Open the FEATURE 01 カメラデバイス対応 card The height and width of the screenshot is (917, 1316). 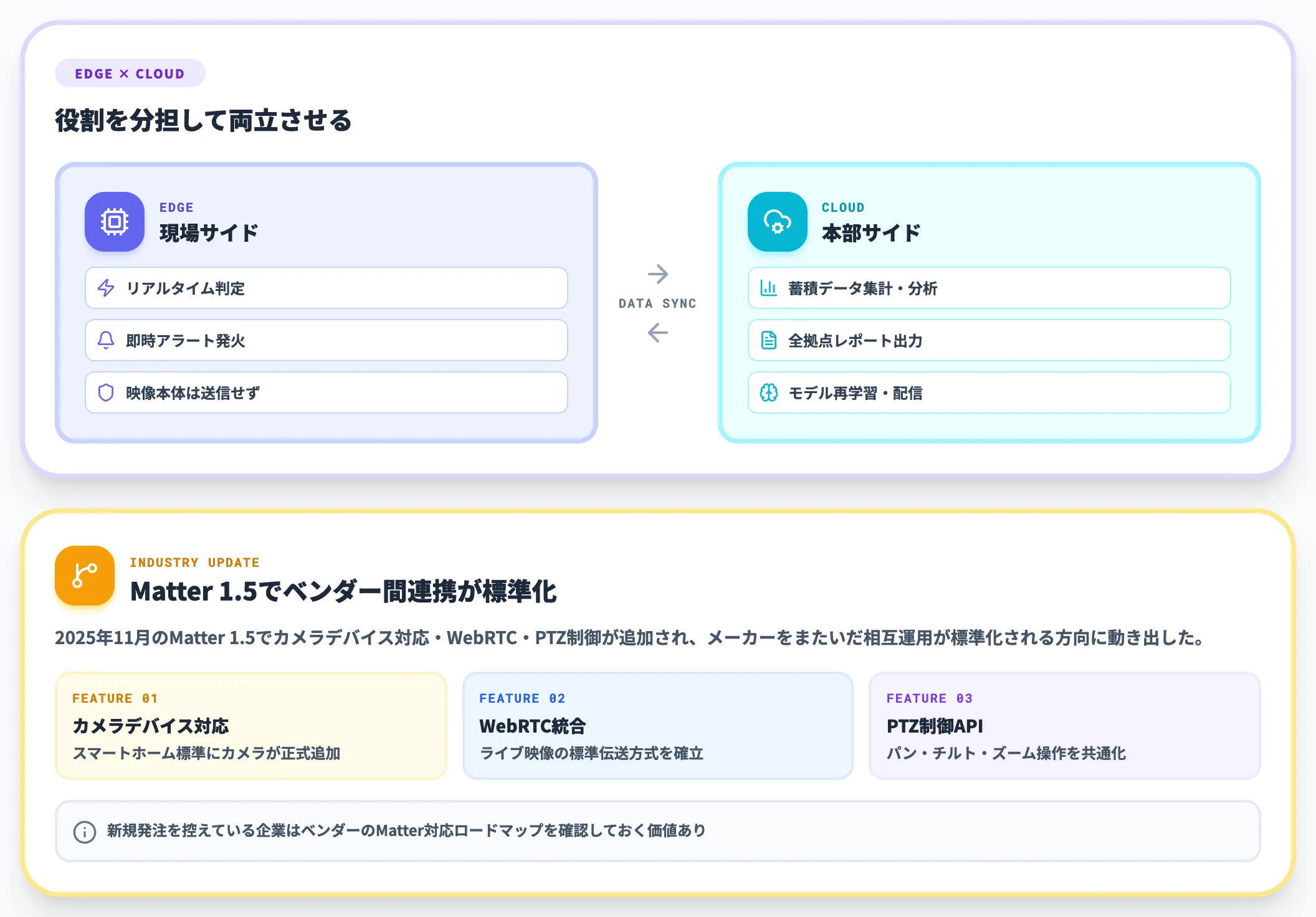[x=251, y=726]
